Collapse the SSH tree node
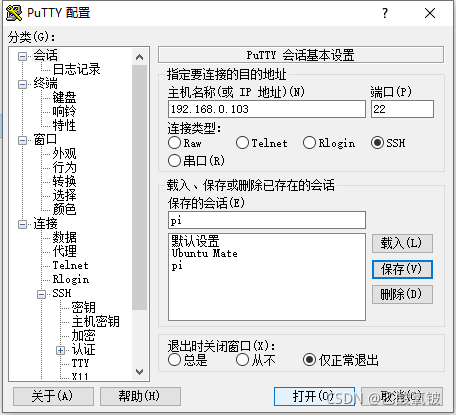This screenshot has height=415, width=456. point(41,294)
